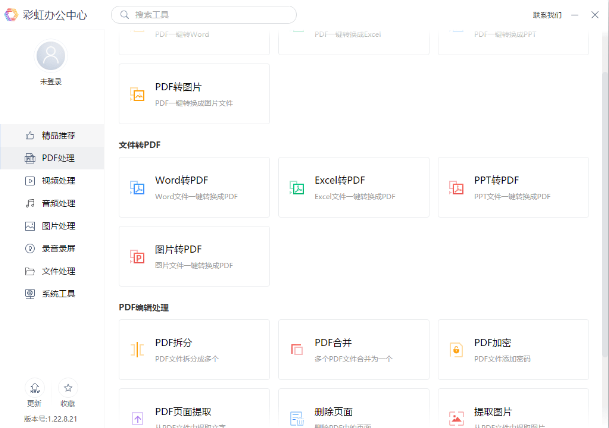
Task: Click the 更新 update icon
Action: (x=35, y=390)
